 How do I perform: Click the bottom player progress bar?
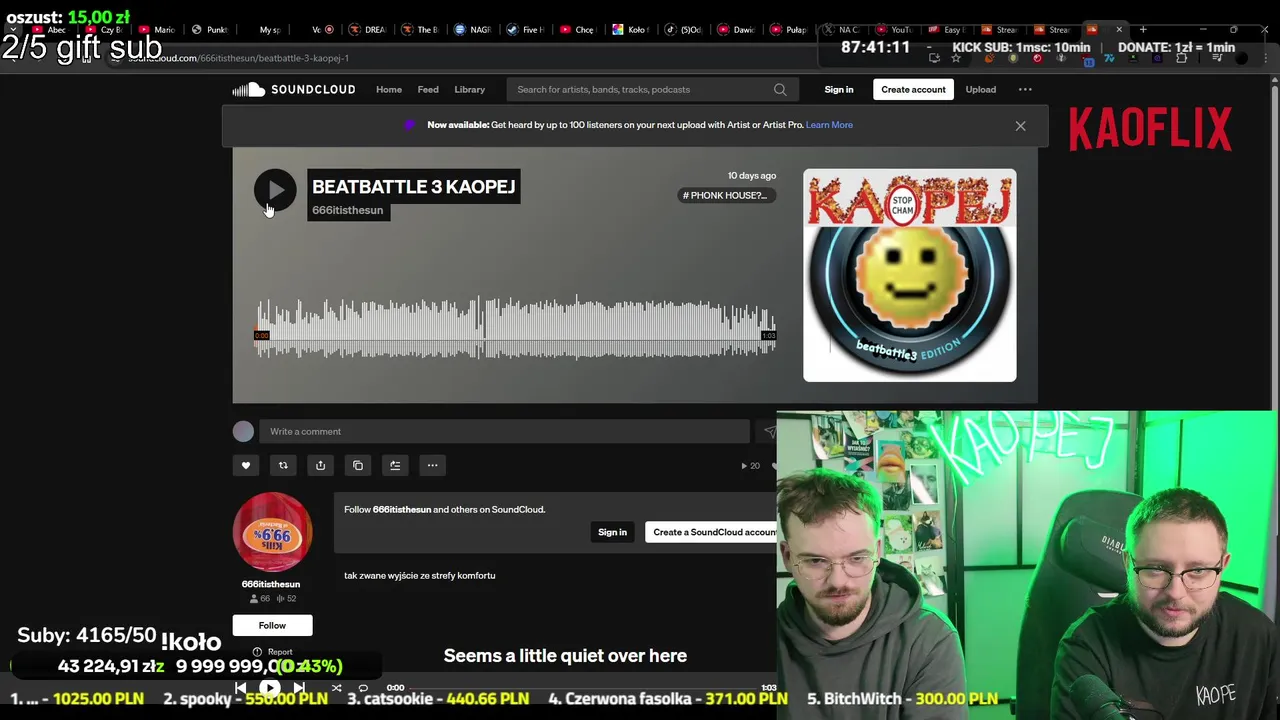tap(582, 688)
